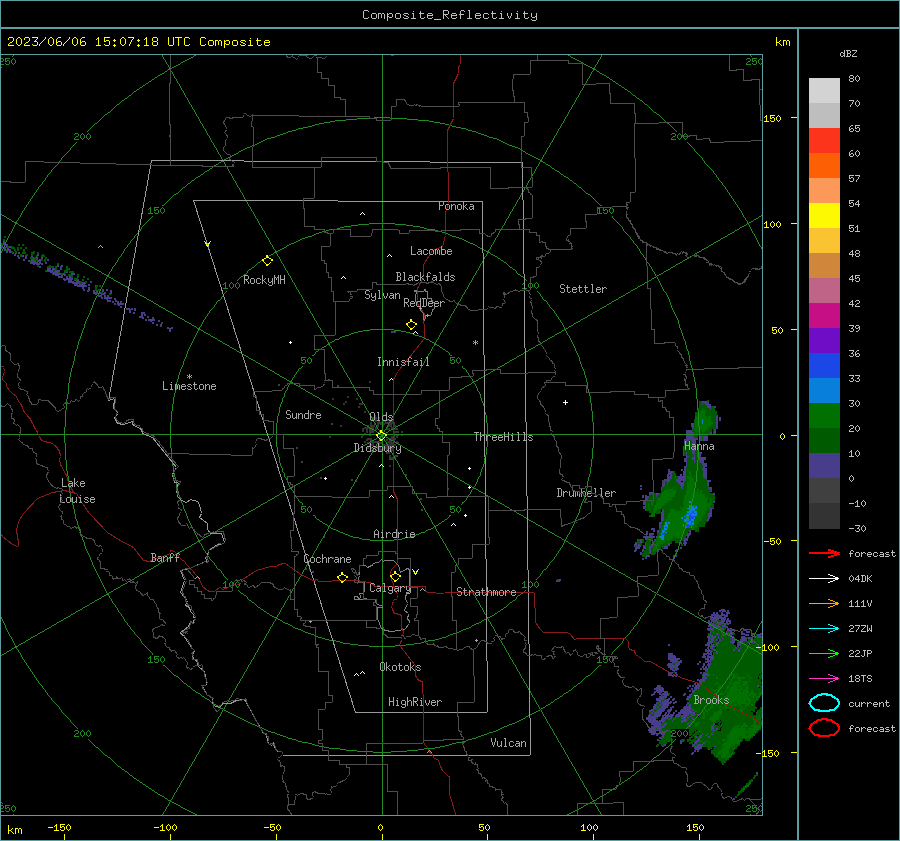Click the Okotoks label
This screenshot has height=841, width=900.
pyautogui.click(x=400, y=667)
